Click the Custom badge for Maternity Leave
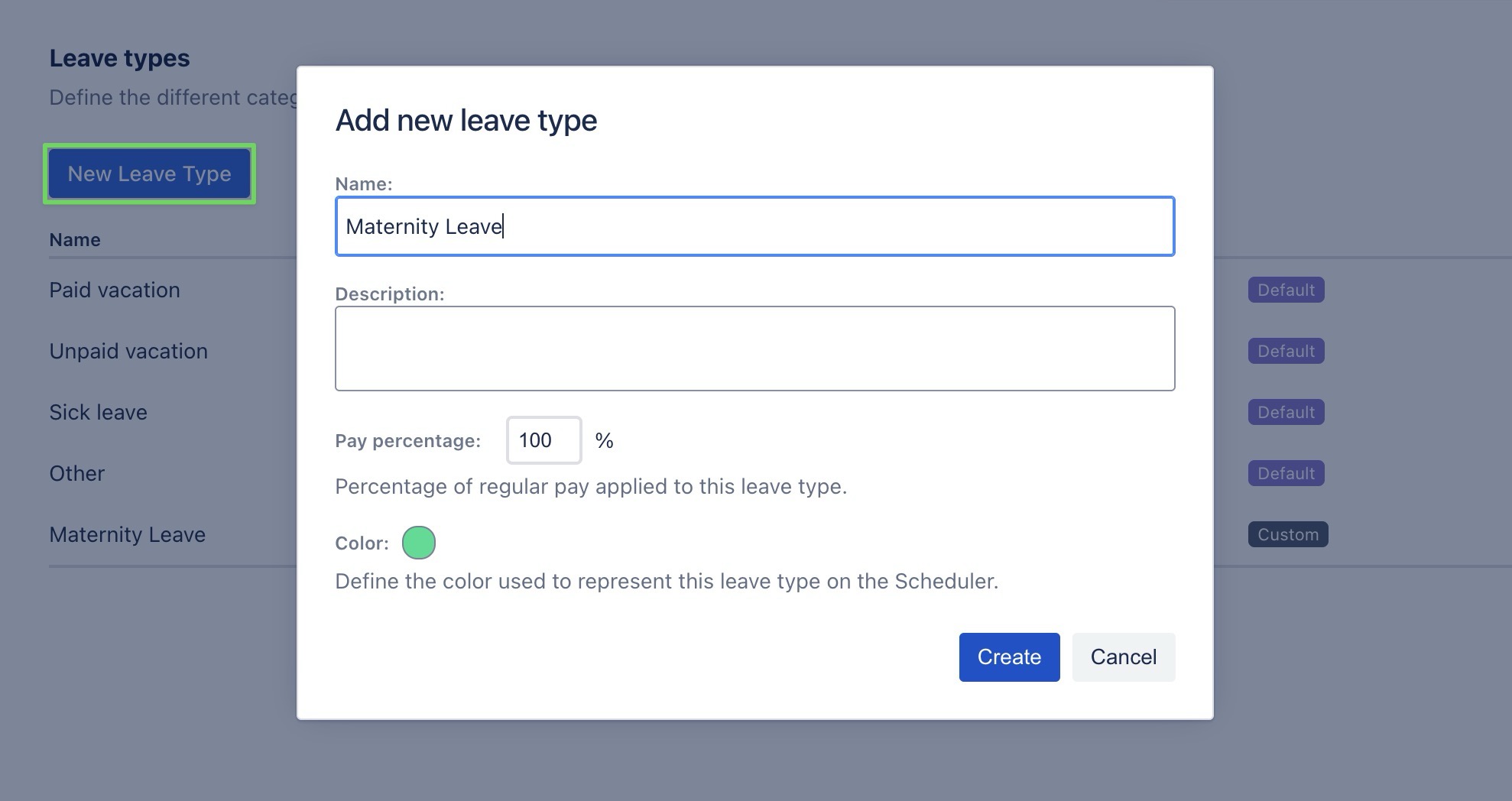This screenshot has width=1512, height=801. tap(1288, 535)
